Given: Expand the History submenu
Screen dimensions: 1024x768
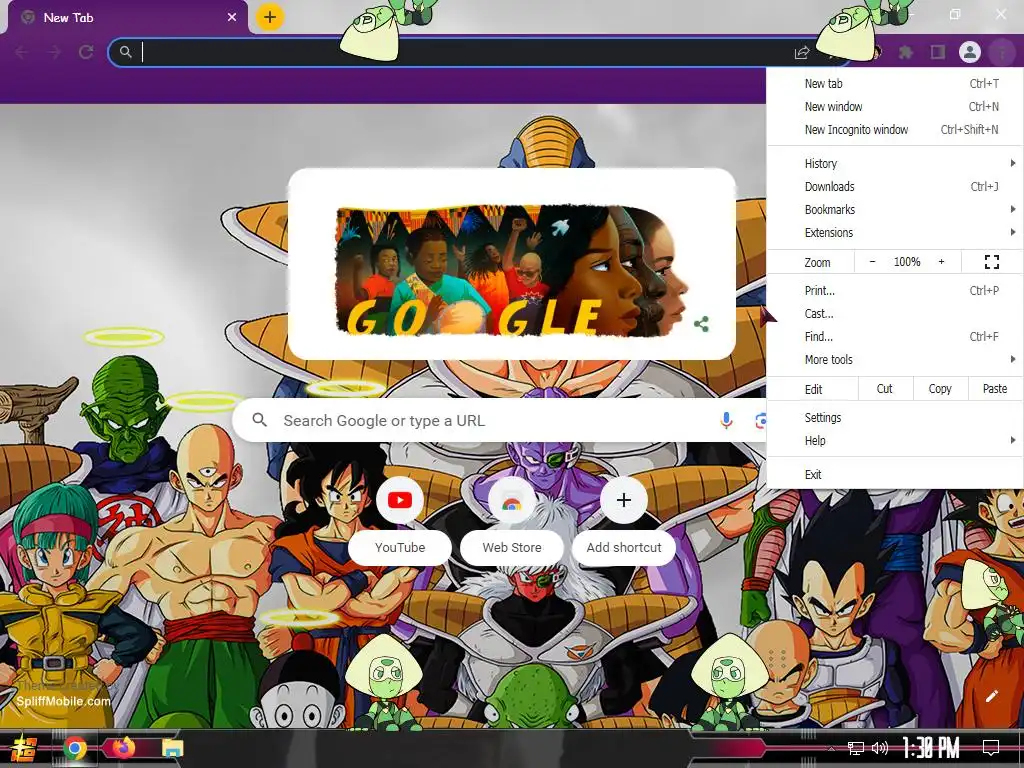Looking at the screenshot, I should click(x=895, y=163).
